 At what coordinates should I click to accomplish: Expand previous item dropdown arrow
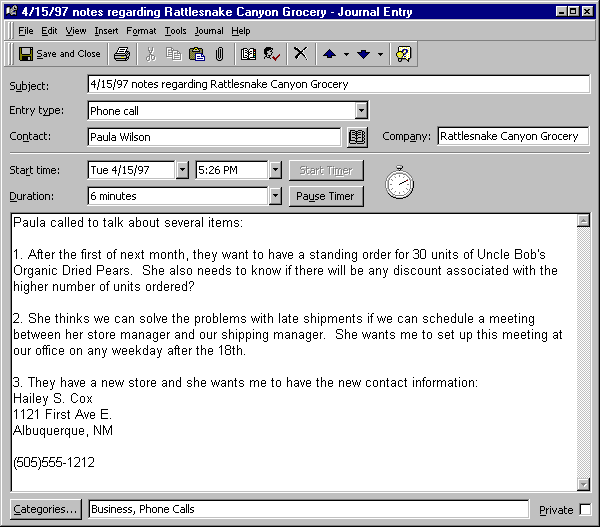346,54
